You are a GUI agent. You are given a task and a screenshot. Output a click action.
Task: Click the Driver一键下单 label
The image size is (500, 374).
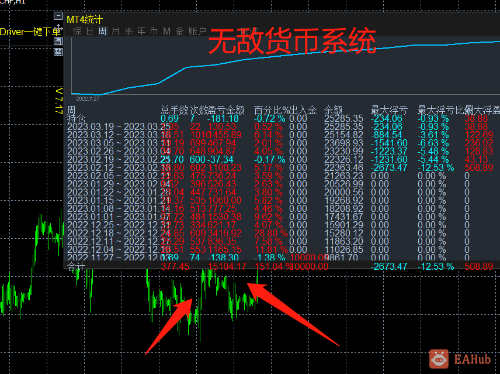click(x=31, y=32)
